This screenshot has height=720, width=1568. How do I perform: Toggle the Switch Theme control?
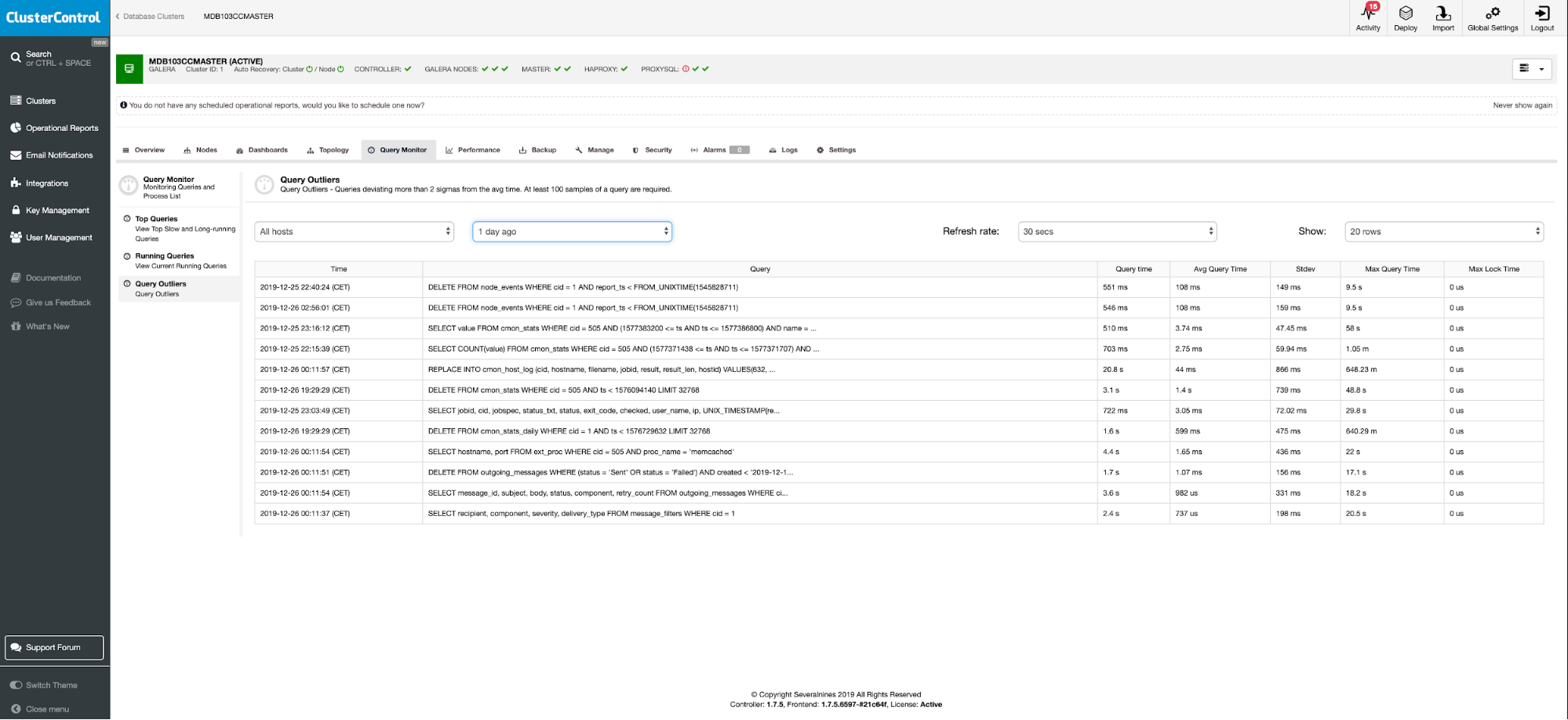(x=16, y=685)
